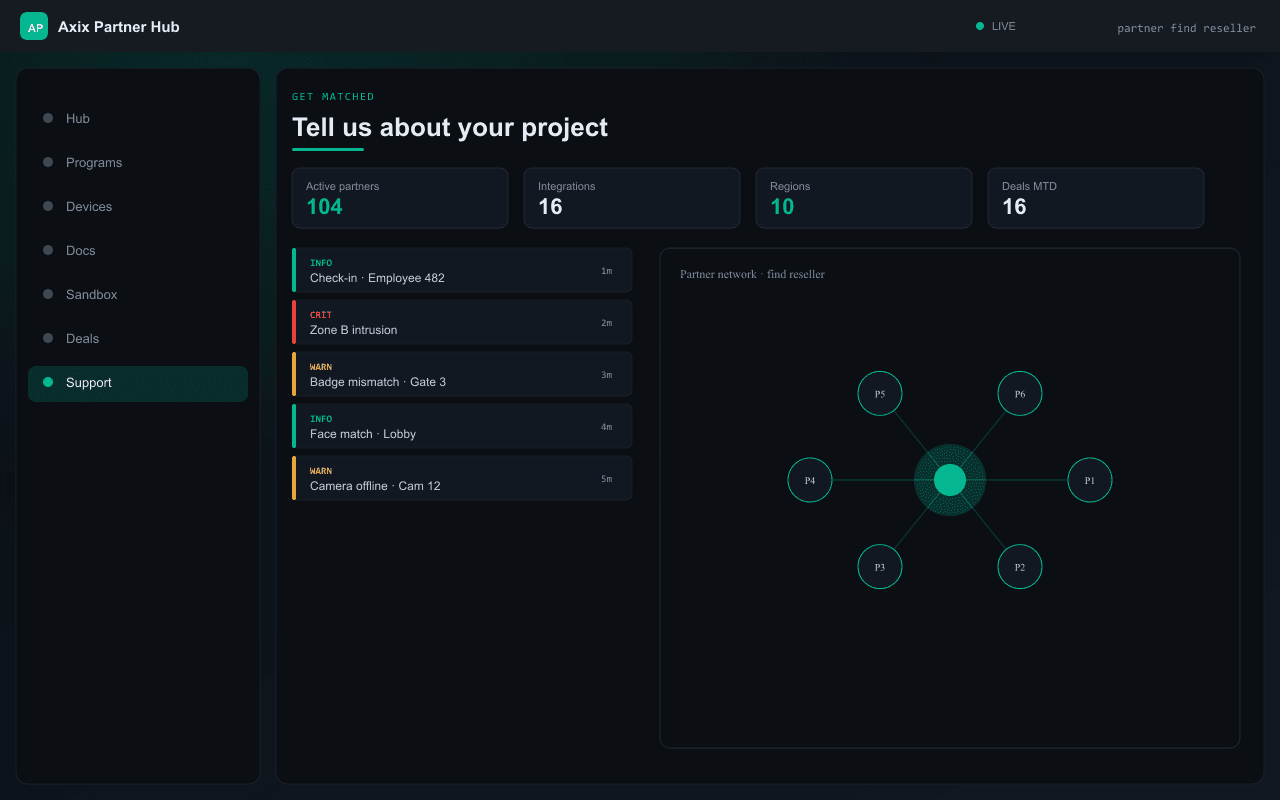Select the Support sidebar item
Viewport: 1280px width, 800px height.
[x=138, y=382]
